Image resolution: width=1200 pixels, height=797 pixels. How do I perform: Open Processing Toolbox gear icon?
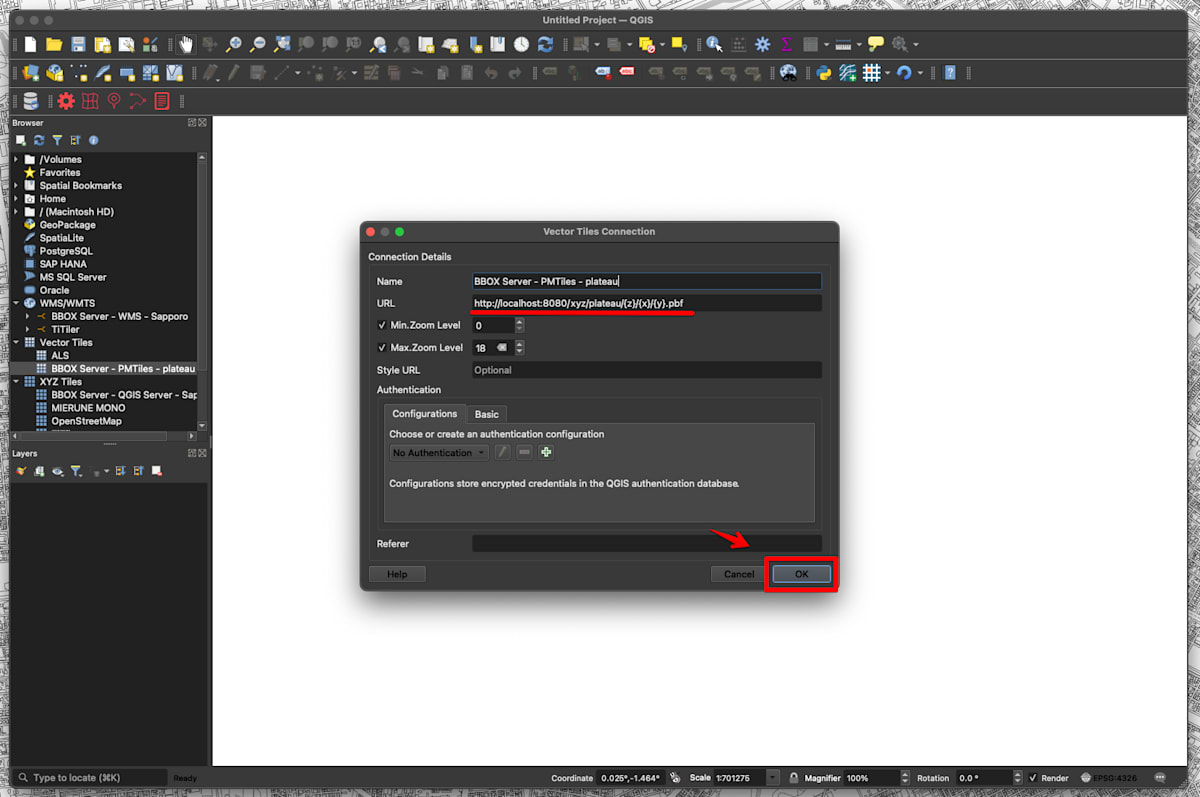pos(763,45)
